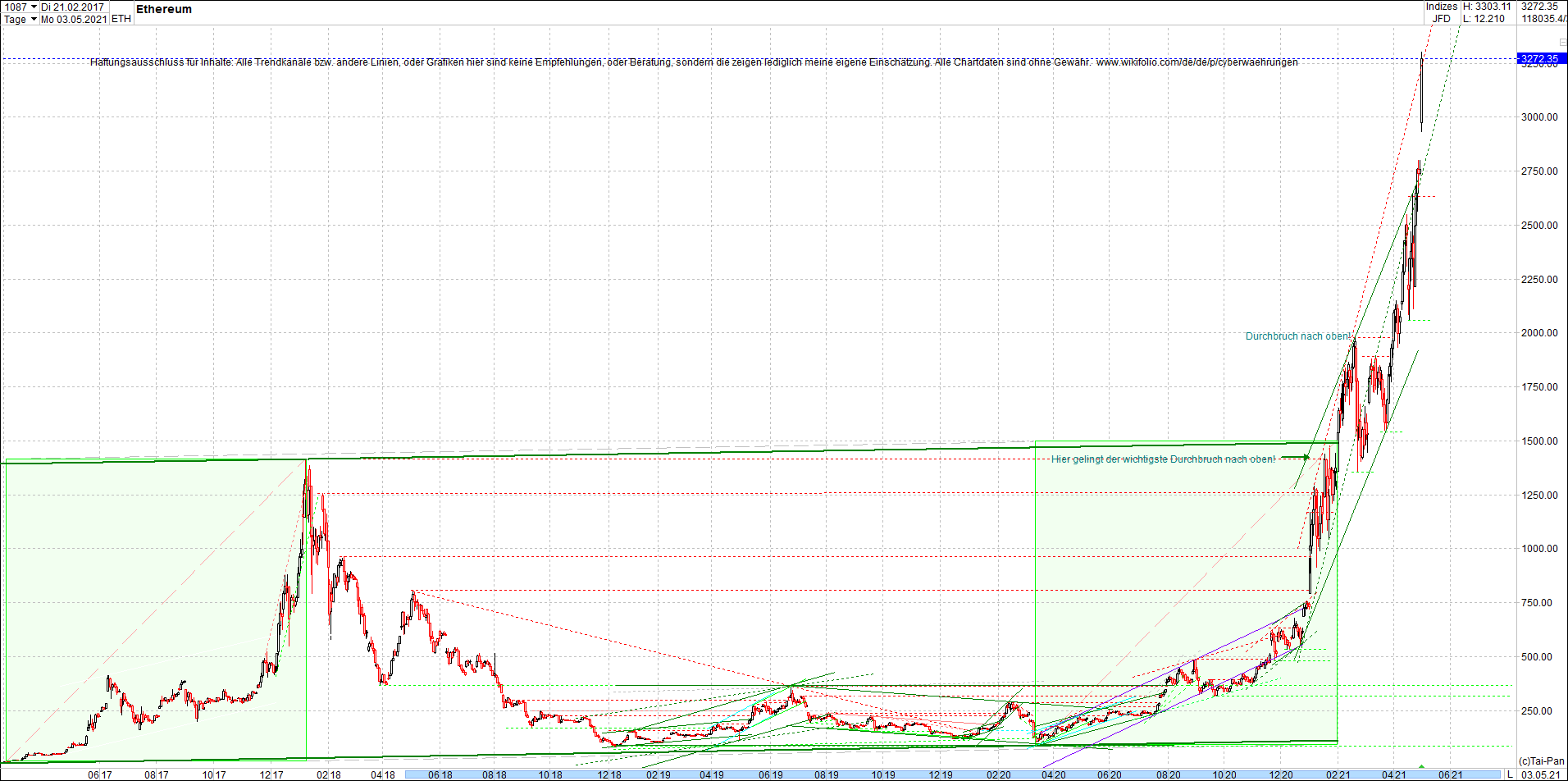This screenshot has height=781, width=1568.
Task: Select the ETH ticker symbol
Action: coord(121,19)
